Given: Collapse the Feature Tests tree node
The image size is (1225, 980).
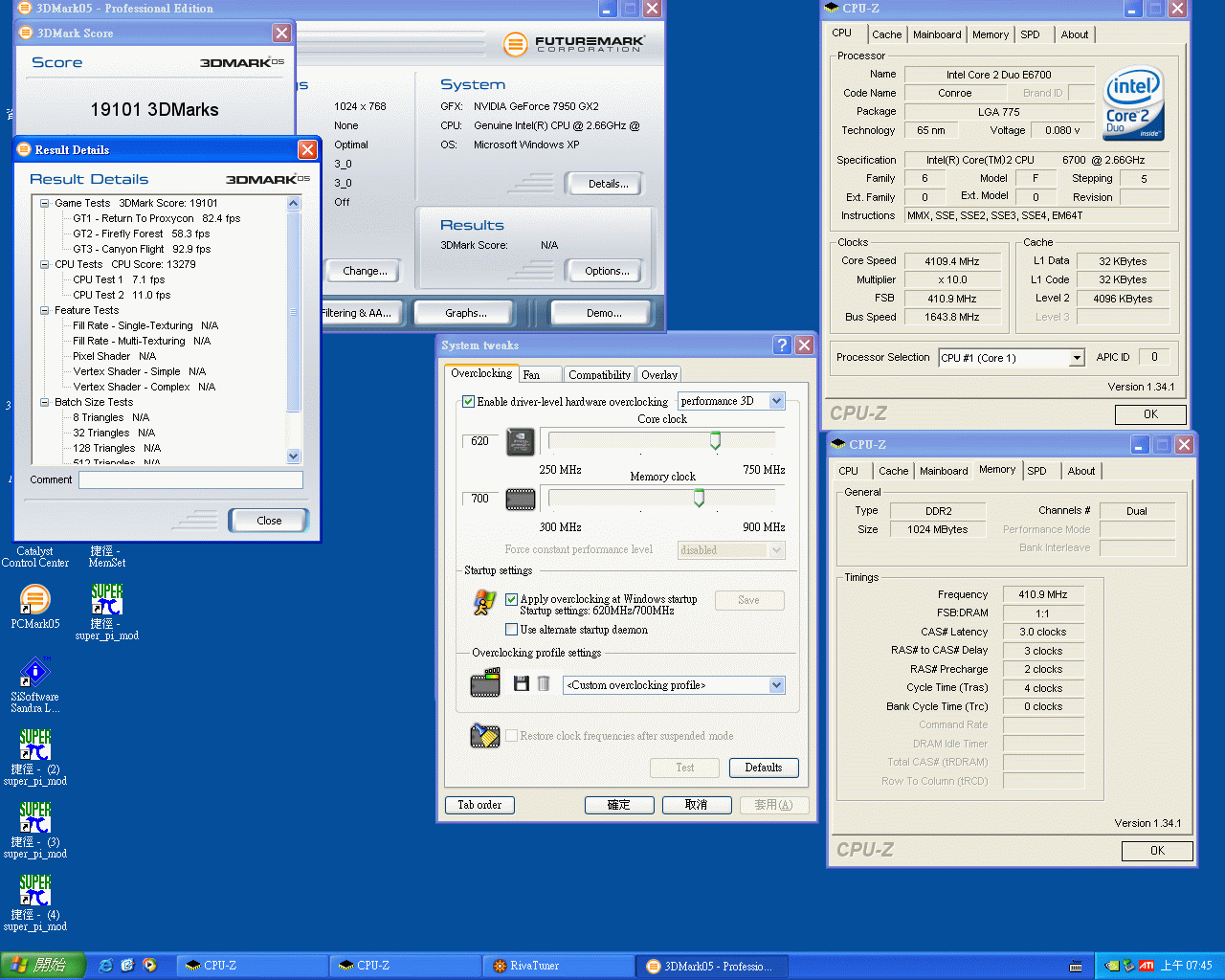Looking at the screenshot, I should click(x=45, y=310).
